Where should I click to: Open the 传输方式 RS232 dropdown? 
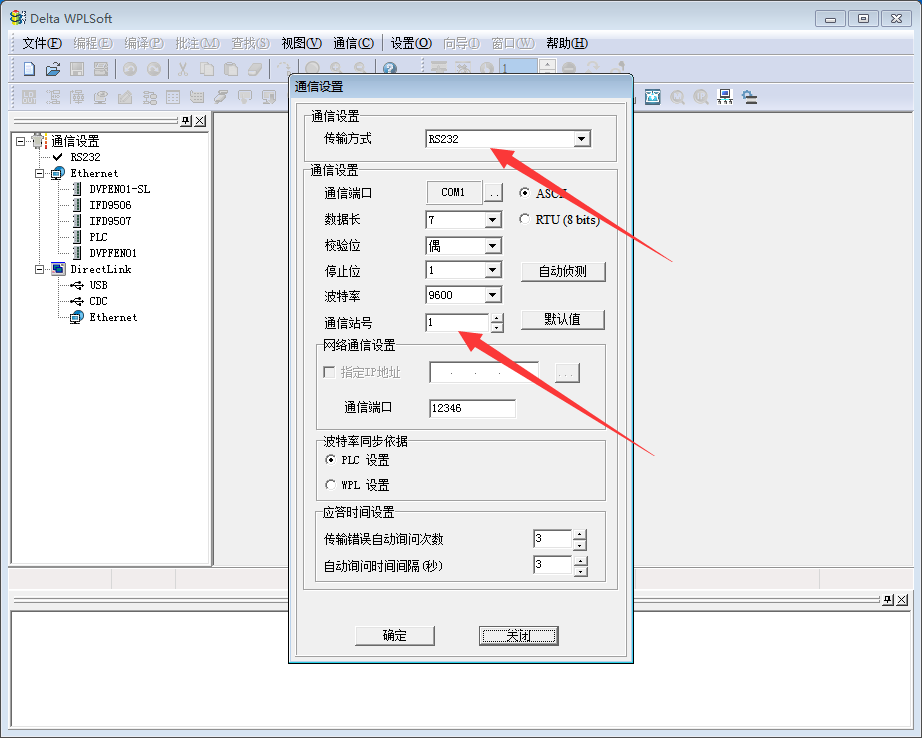pyautogui.click(x=582, y=139)
